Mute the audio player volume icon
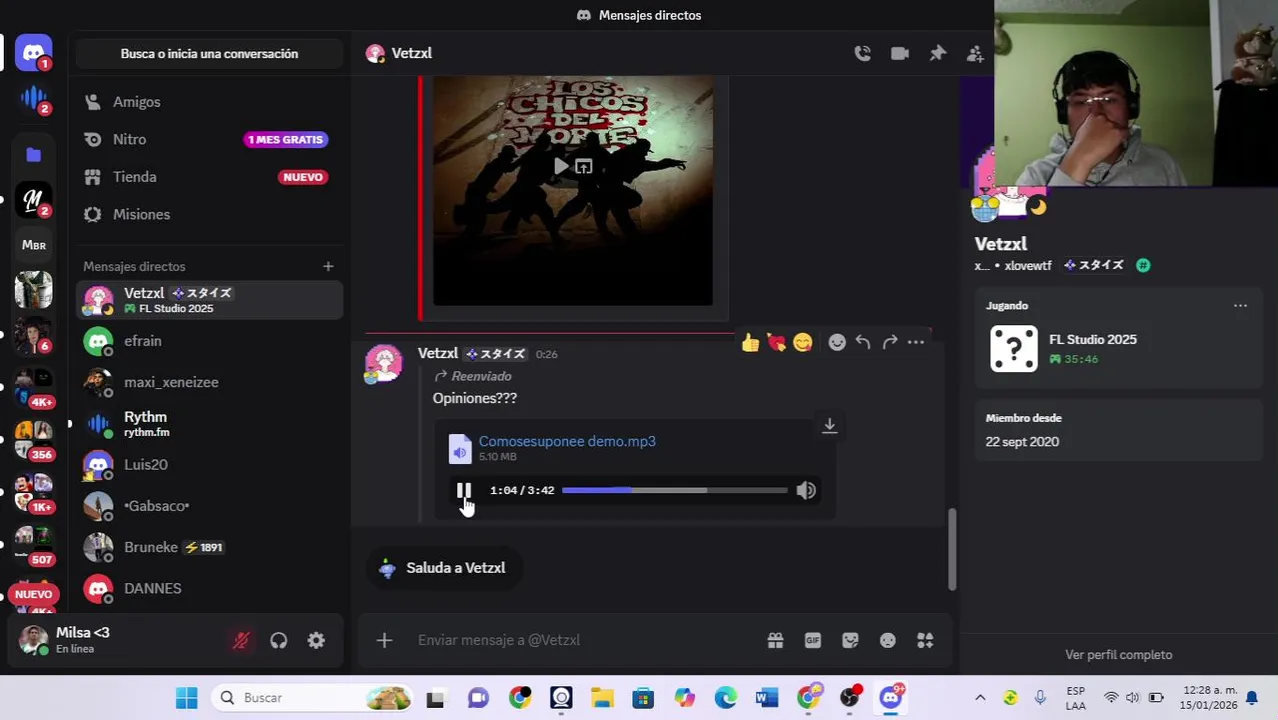Viewport: 1278px width, 720px height. click(x=806, y=490)
